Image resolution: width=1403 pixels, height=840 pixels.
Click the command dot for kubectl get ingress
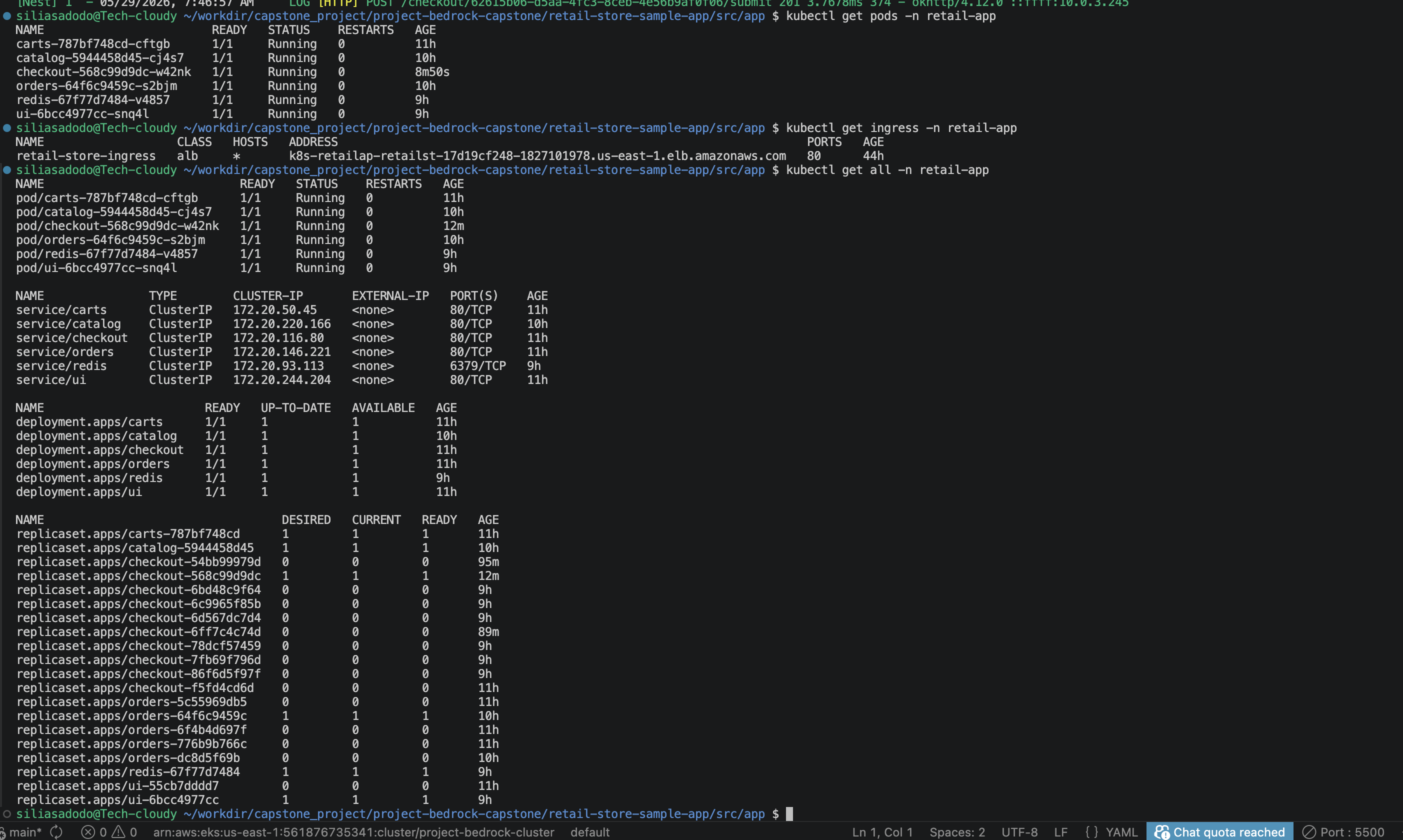pos(7,128)
